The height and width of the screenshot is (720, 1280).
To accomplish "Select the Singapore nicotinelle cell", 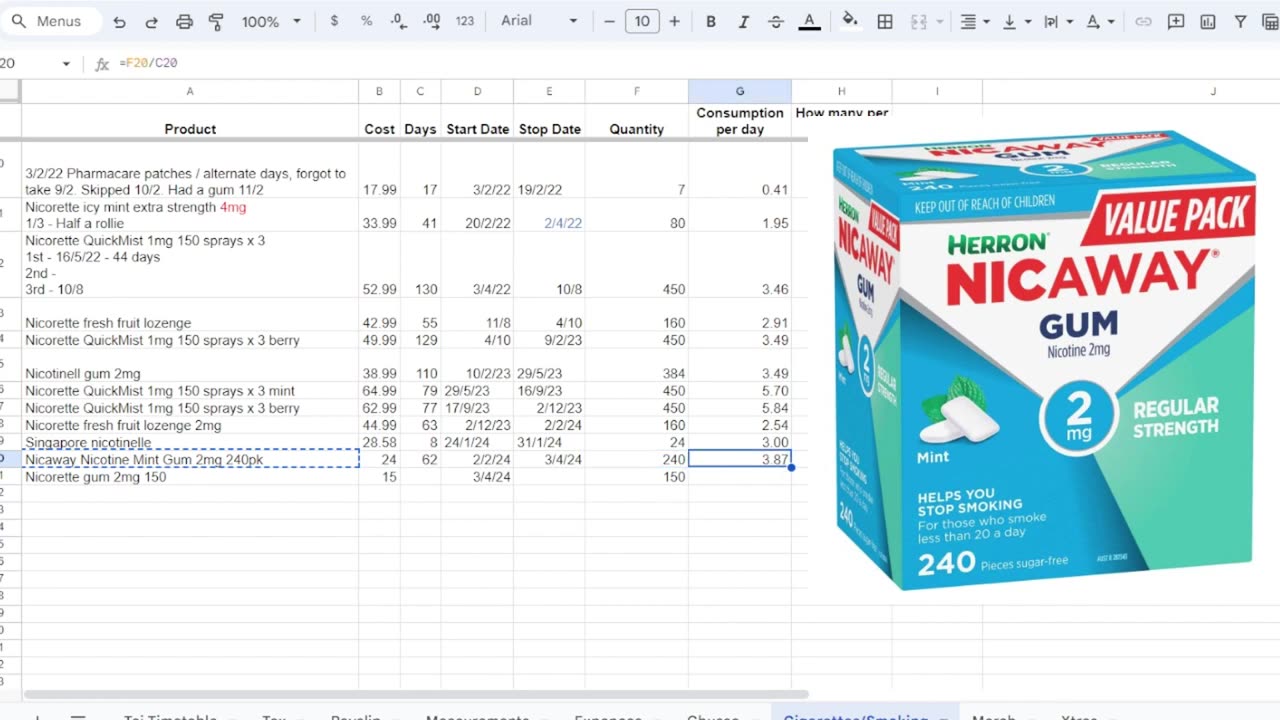I will click(x=190, y=442).
